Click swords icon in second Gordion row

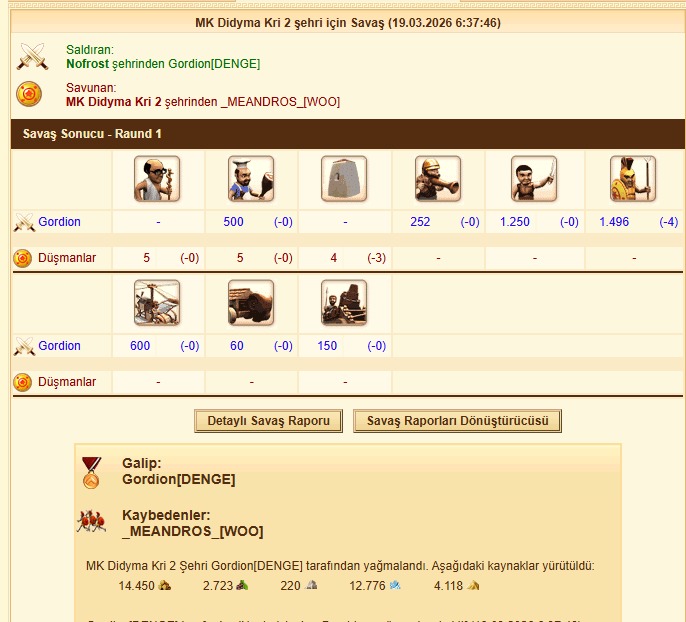click(24, 346)
